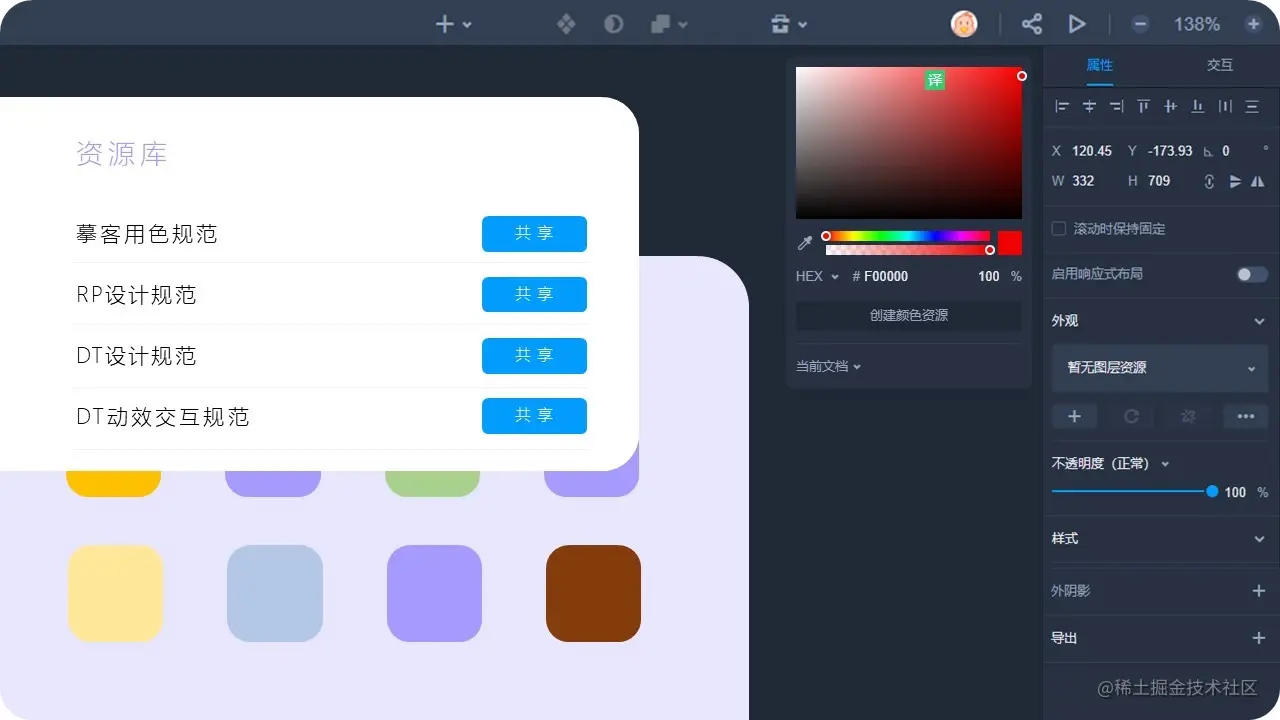Click the zoom level 138% display
The width and height of the screenshot is (1280, 720).
tap(1197, 24)
